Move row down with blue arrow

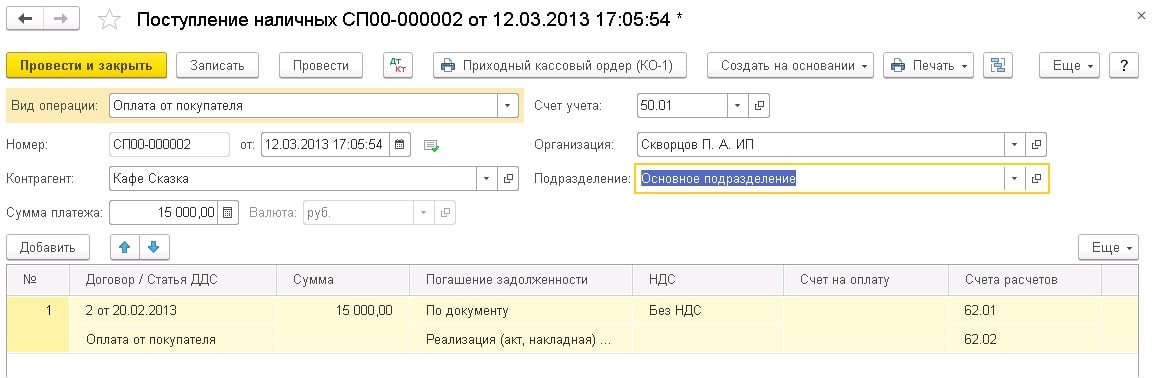coord(154,248)
